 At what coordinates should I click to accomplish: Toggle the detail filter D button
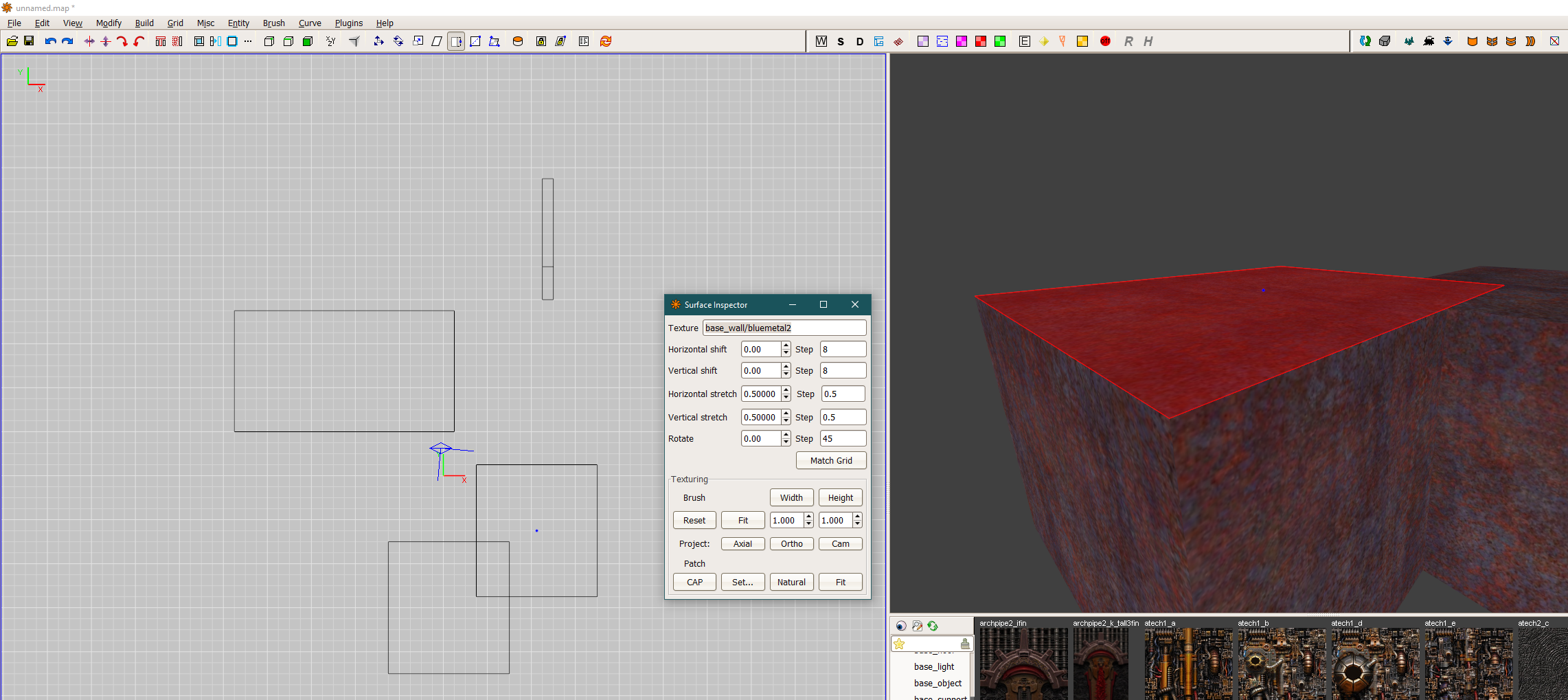pos(860,41)
